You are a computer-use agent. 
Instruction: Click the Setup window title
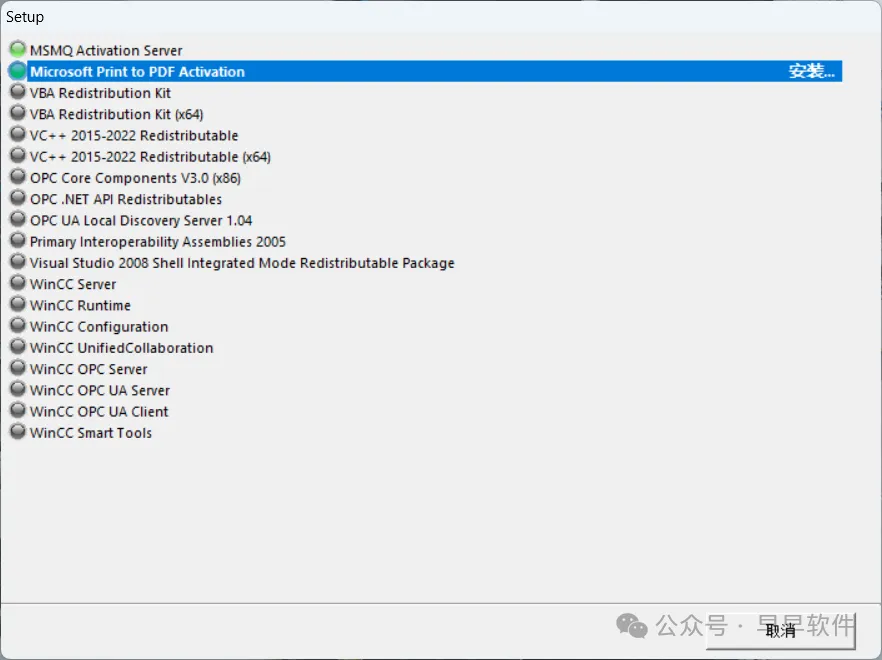(x=25, y=17)
